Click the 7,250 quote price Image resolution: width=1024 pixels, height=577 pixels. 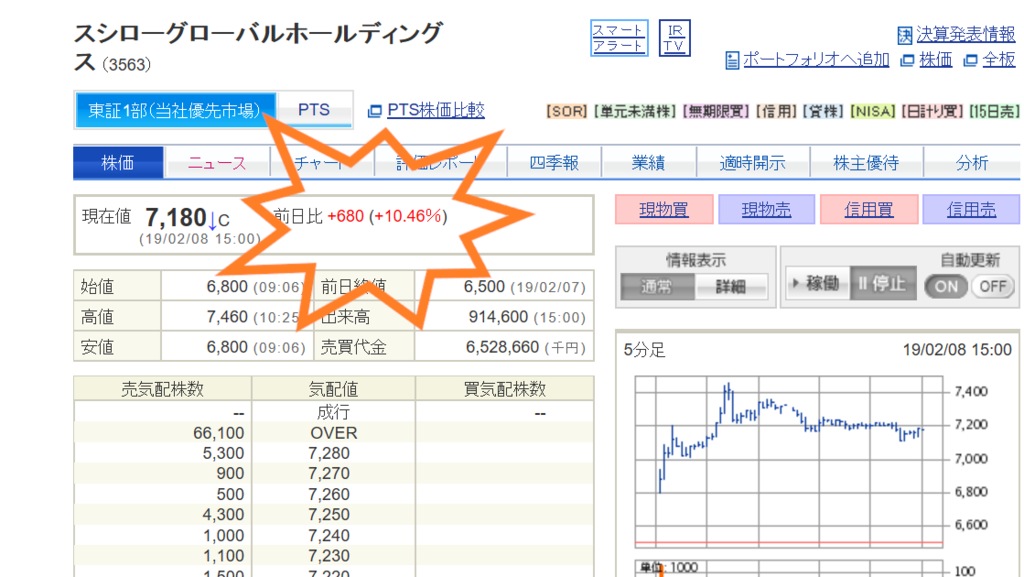329,514
